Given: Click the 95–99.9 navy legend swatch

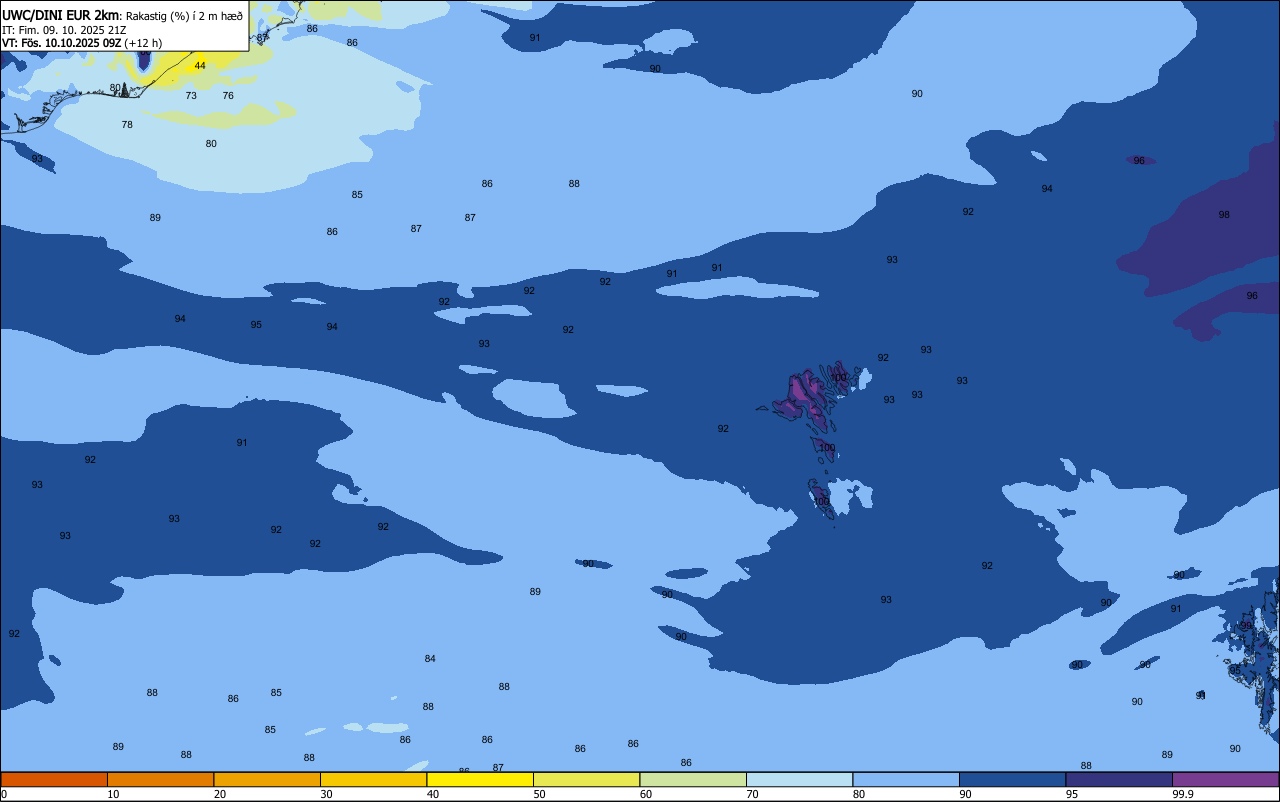Looking at the screenshot, I should (1119, 779).
